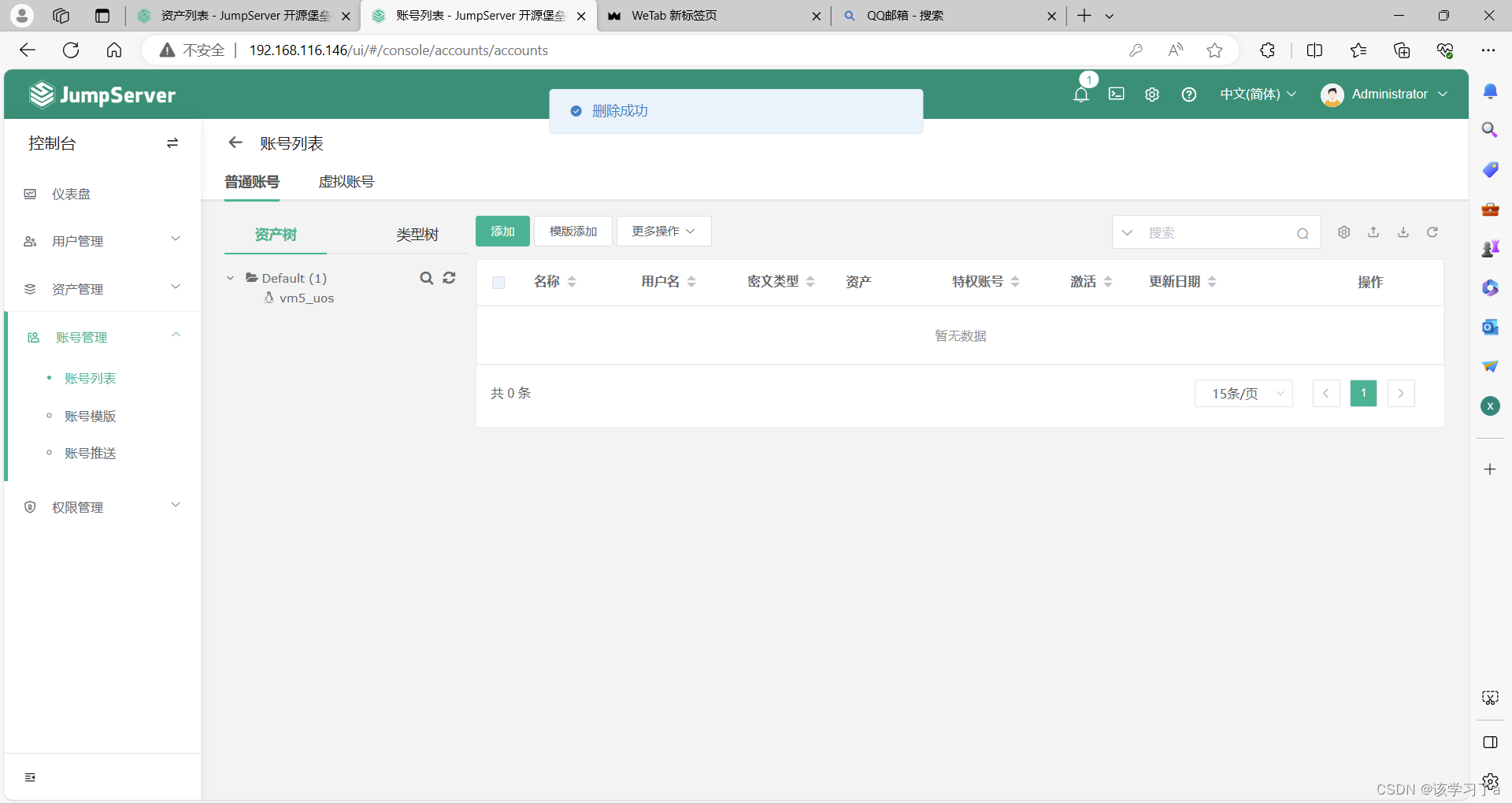Open the read aloud icon in address bar

(x=1176, y=50)
